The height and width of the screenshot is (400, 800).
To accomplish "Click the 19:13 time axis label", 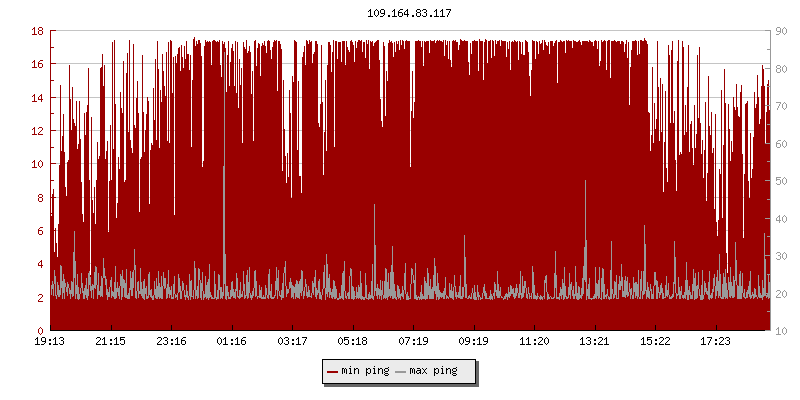I will coord(50,342).
